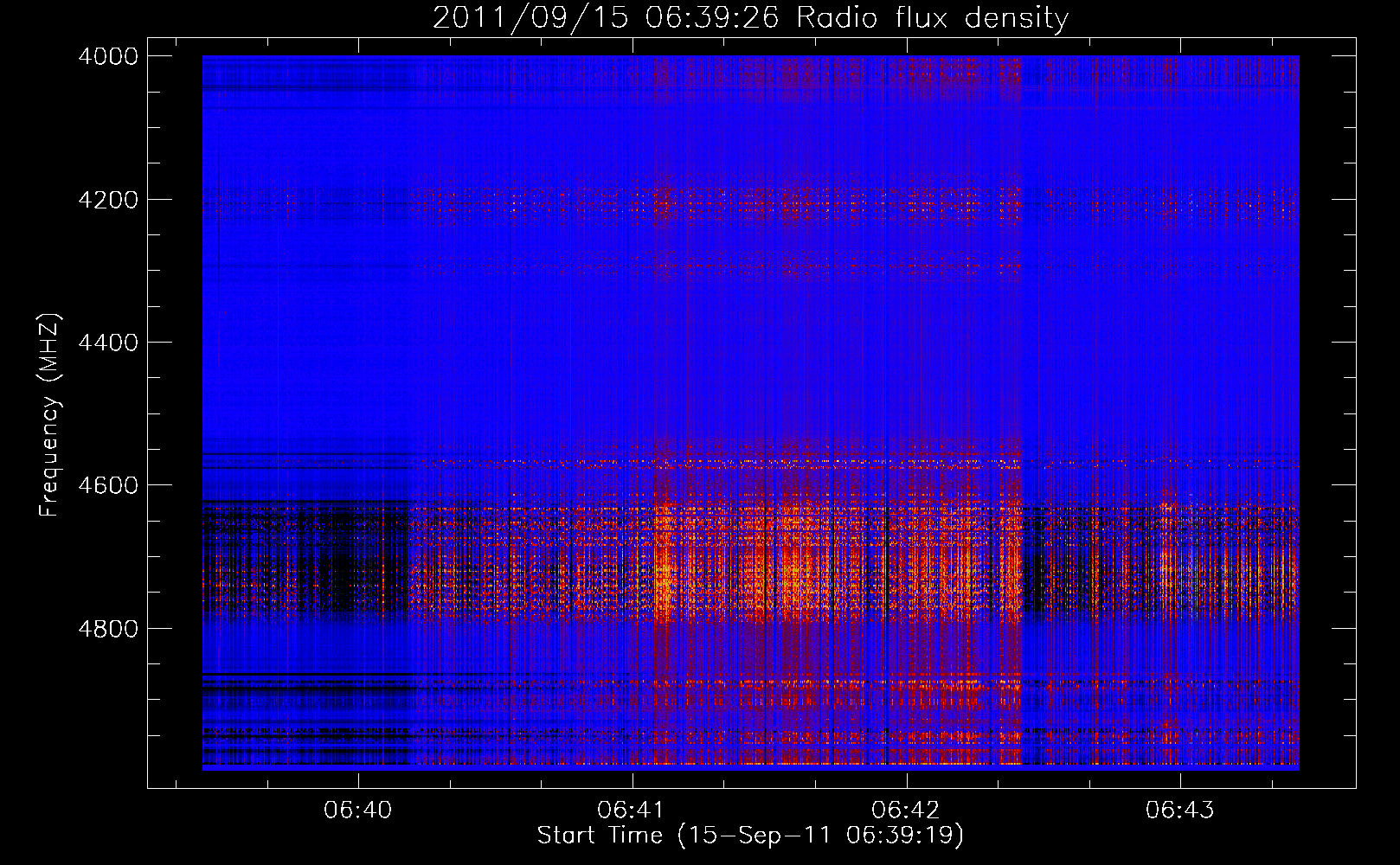Click the 06:41 time axis label
Image resolution: width=1400 pixels, height=865 pixels.
tap(632, 811)
